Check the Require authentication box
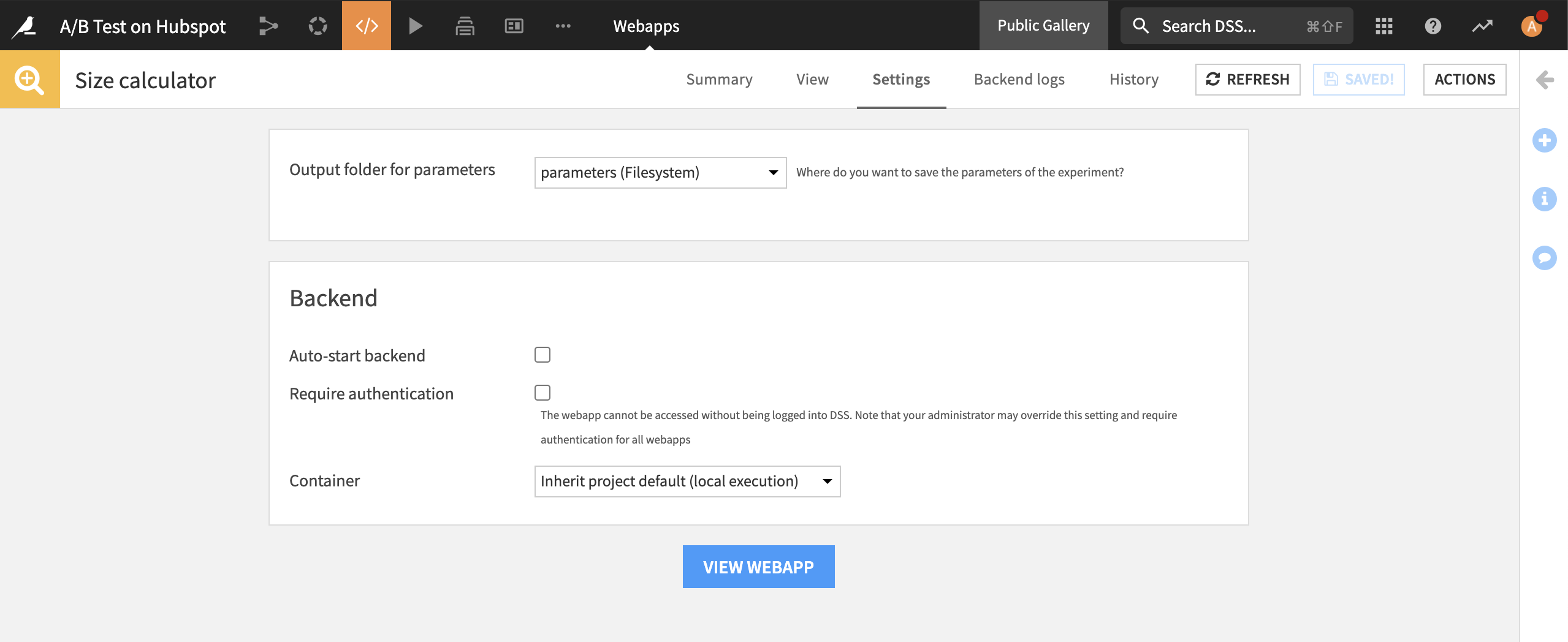 click(x=542, y=393)
